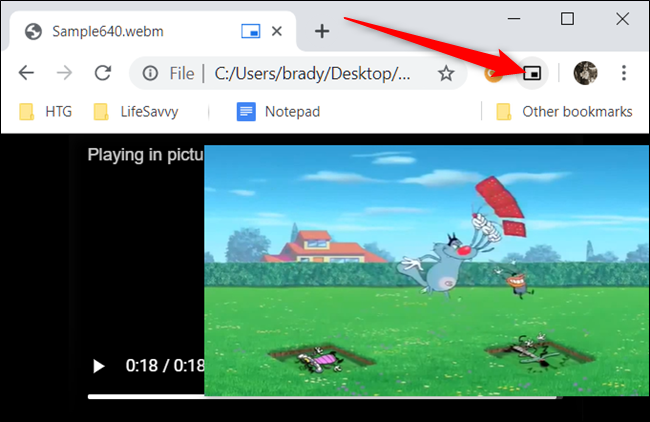This screenshot has width=650, height=422.
Task: Maximize the Chrome window
Action: pos(568,19)
